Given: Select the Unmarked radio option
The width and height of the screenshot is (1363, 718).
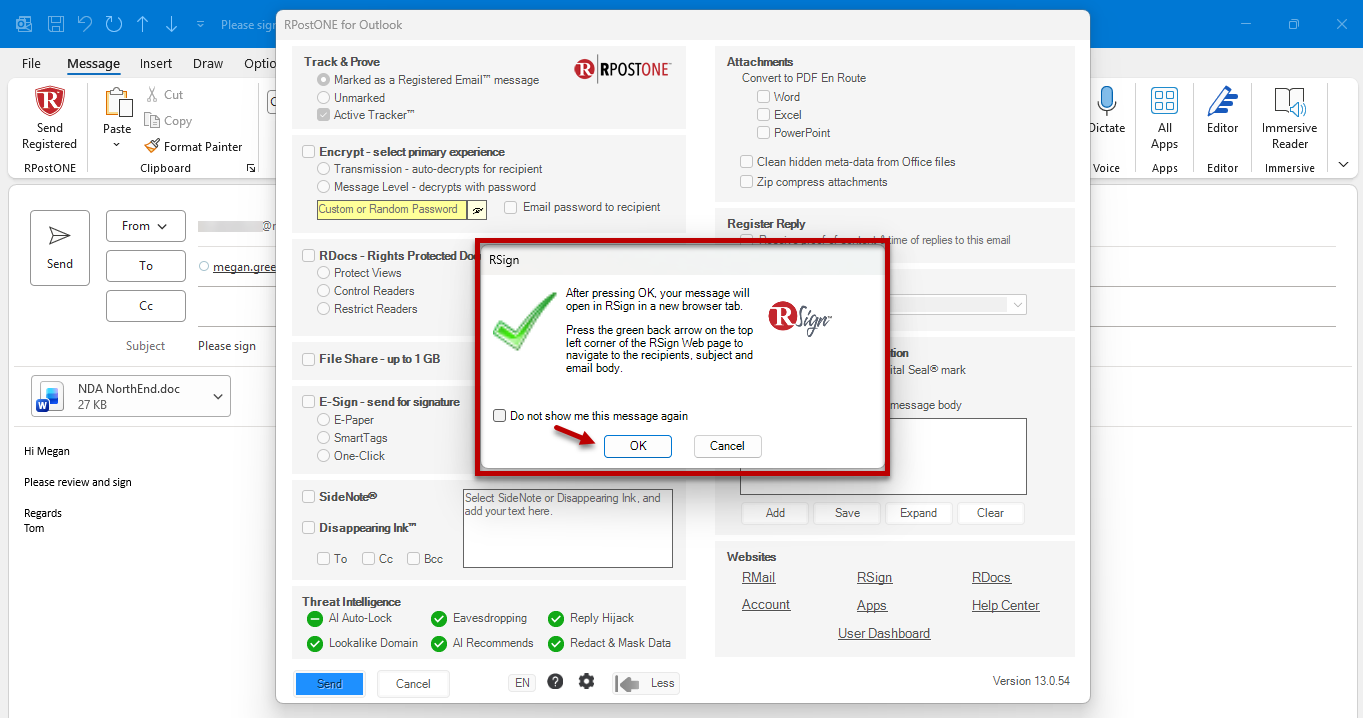Looking at the screenshot, I should (x=323, y=98).
